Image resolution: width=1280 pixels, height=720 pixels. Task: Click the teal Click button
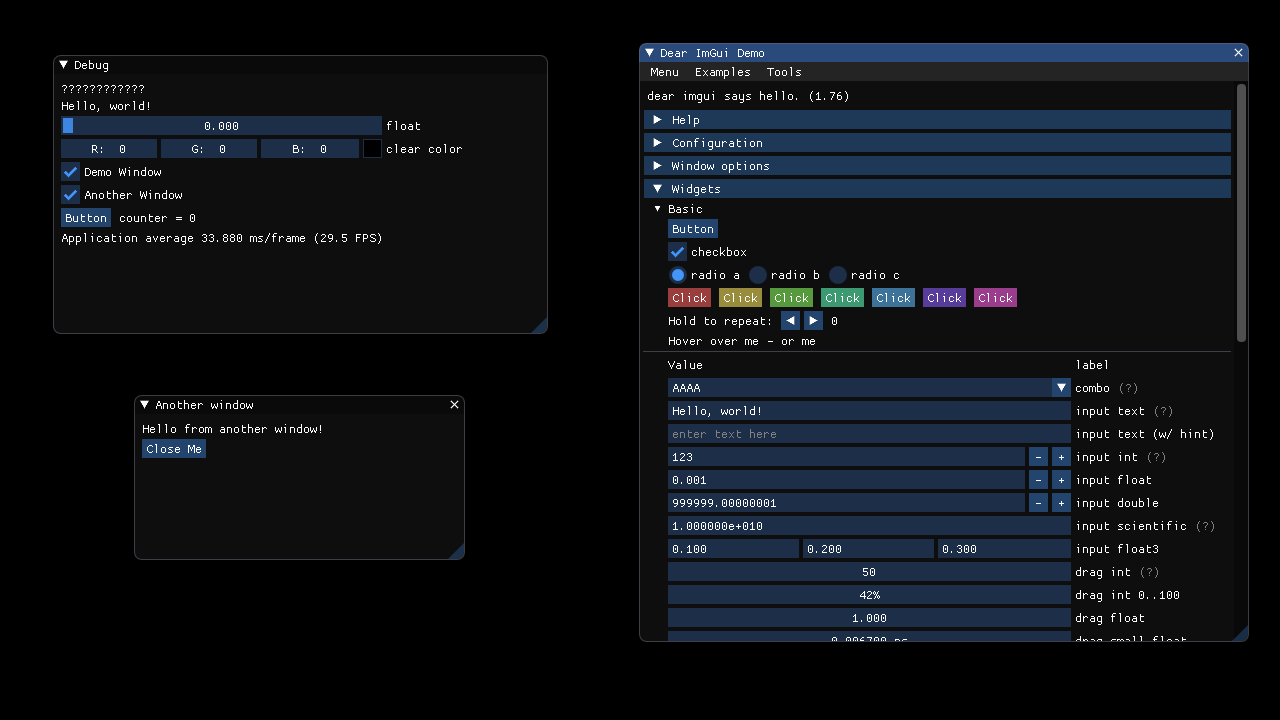pyautogui.click(x=842, y=298)
